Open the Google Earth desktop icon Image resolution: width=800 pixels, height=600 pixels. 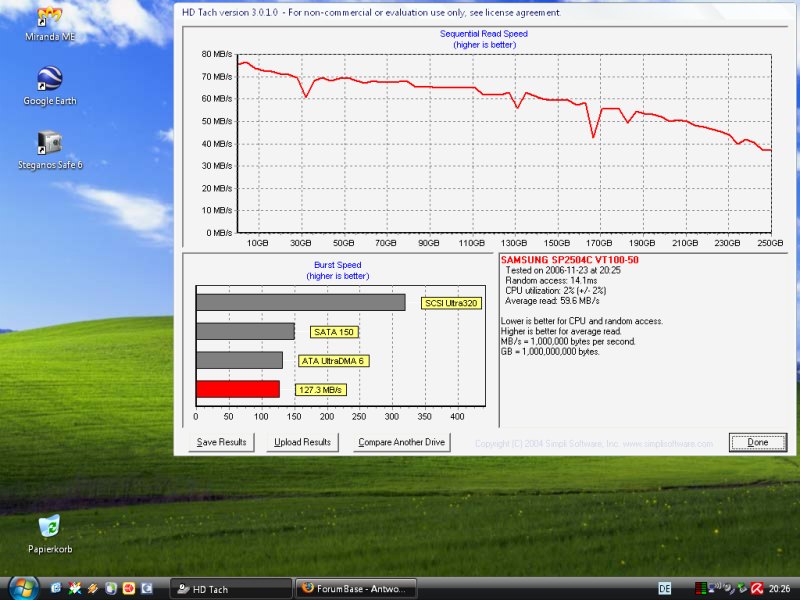click(x=49, y=86)
